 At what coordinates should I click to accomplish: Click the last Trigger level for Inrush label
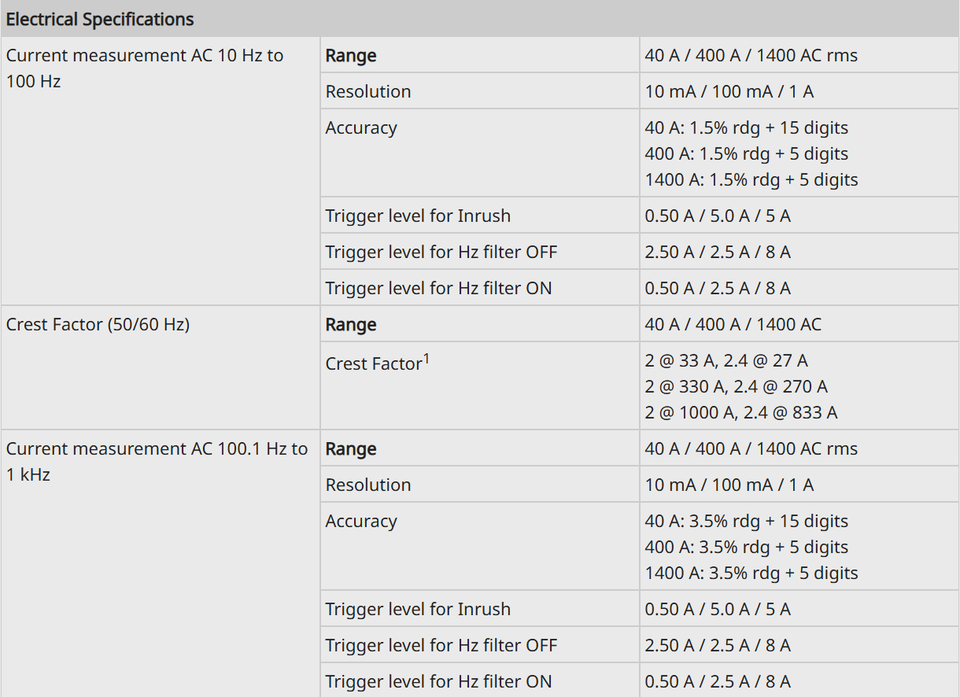(418, 609)
